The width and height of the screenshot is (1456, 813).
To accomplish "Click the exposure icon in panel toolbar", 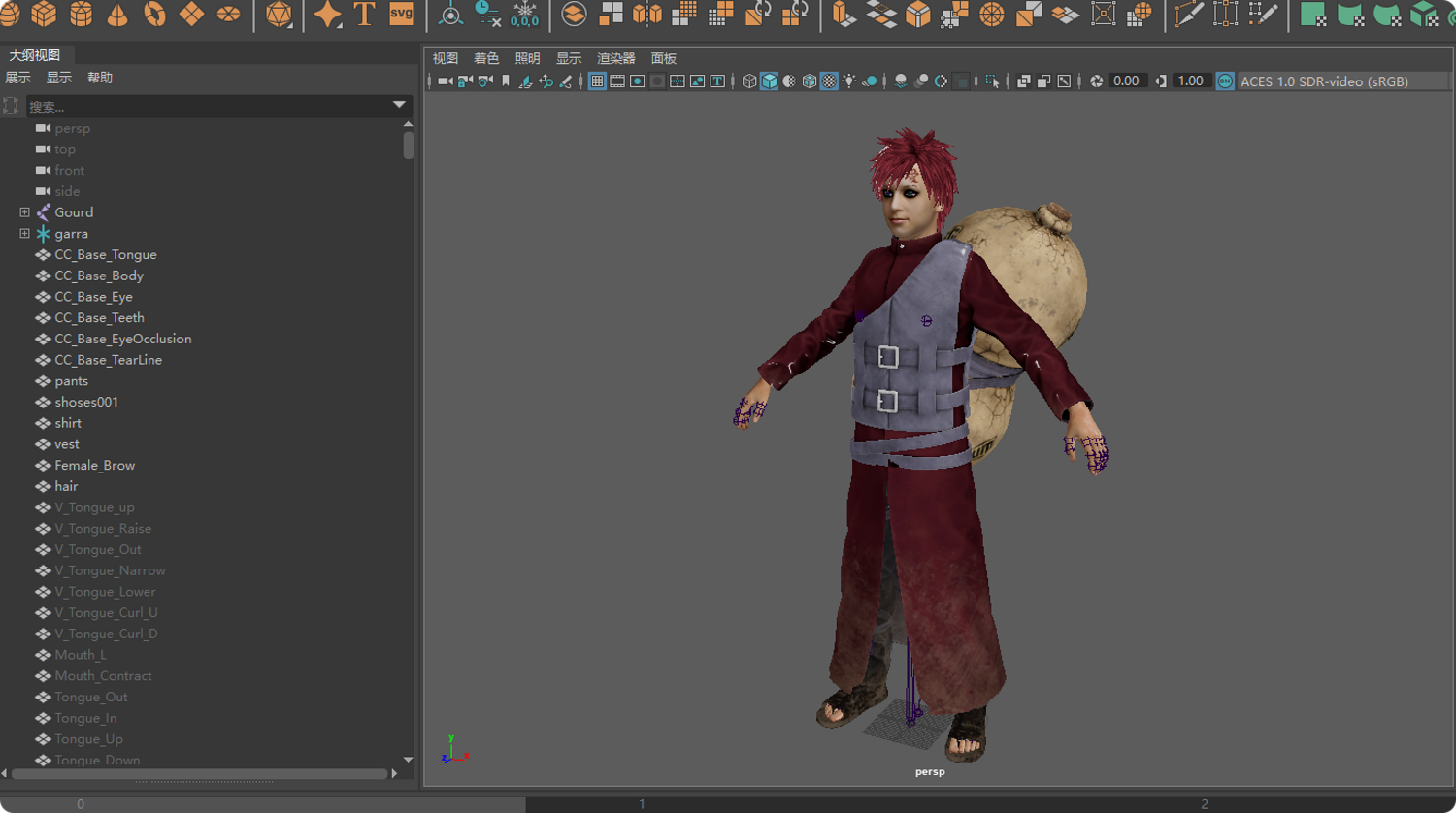I will [x=1097, y=81].
